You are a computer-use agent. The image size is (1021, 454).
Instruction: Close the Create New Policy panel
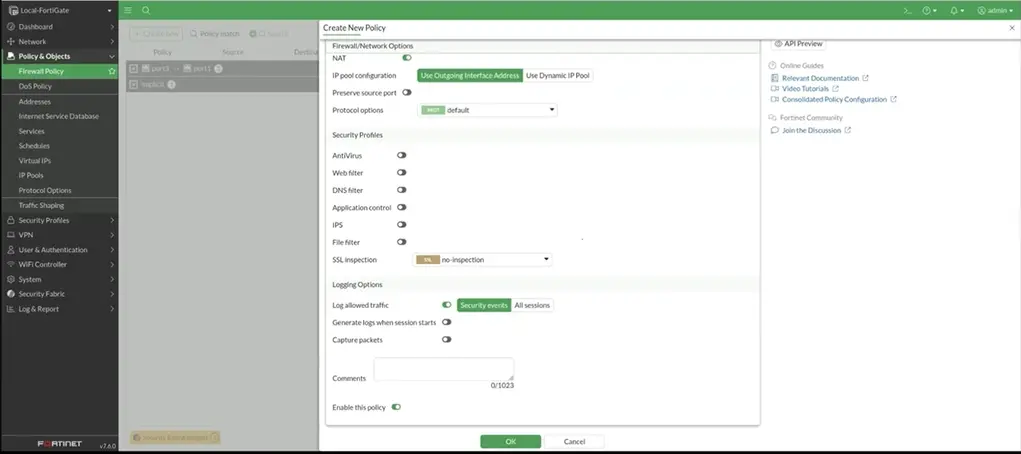click(x=1012, y=28)
